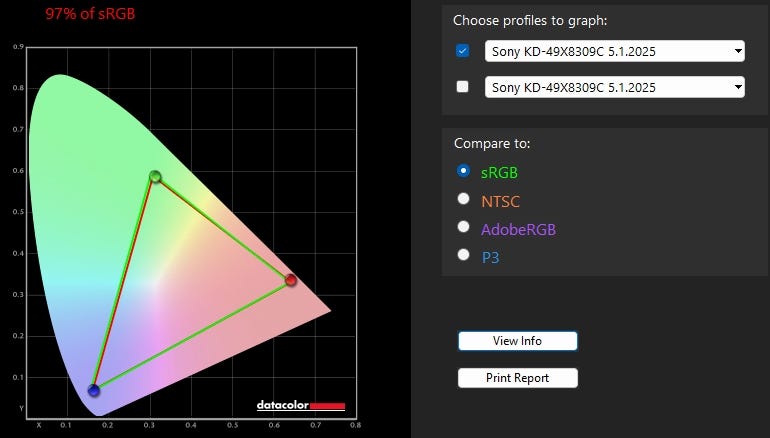Select the P3 comparison radio button

point(463,254)
